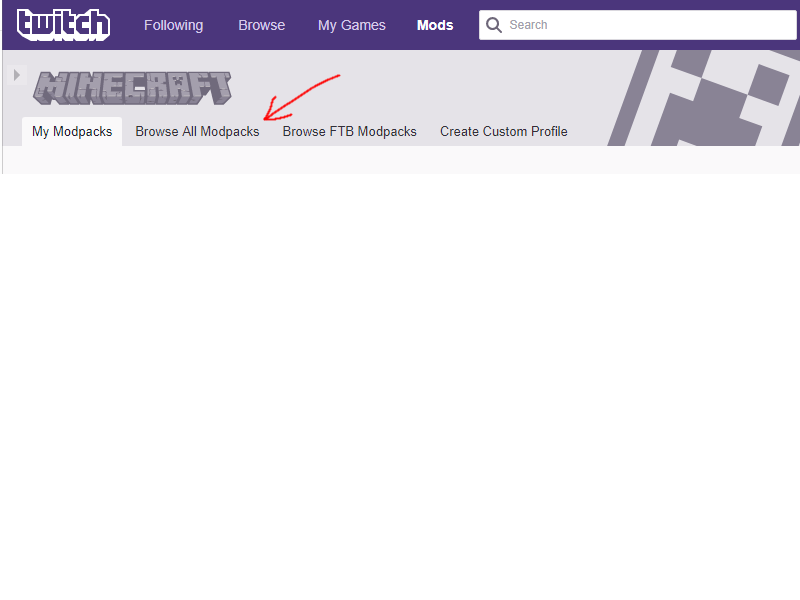The image size is (800, 600).
Task: Open the Browse menu in top bar
Action: pyautogui.click(x=262, y=25)
